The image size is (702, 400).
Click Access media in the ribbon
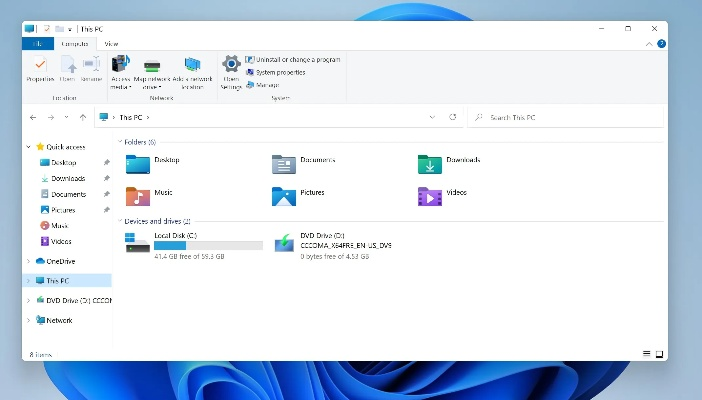tap(121, 70)
